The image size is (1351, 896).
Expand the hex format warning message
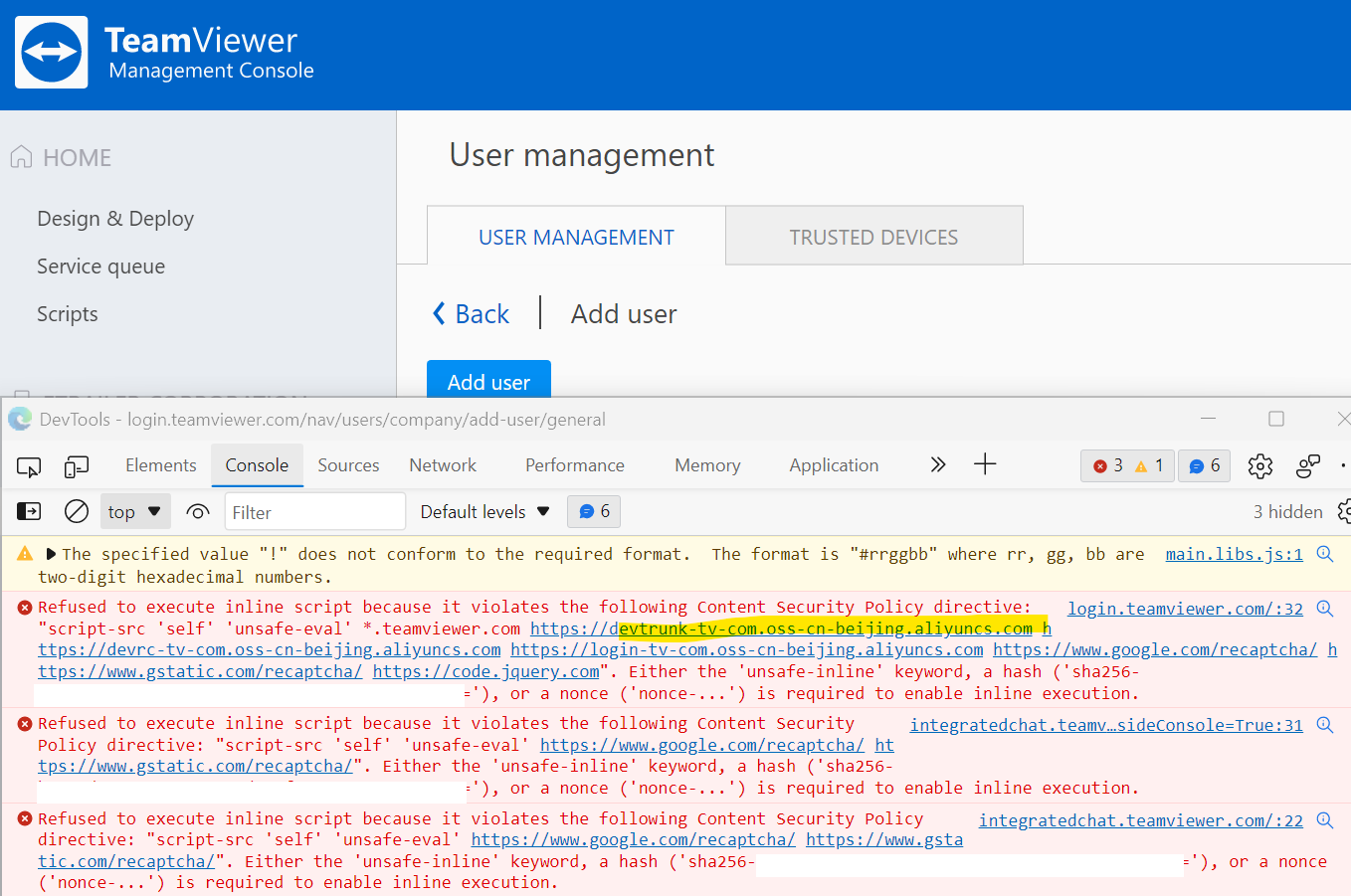(x=51, y=554)
